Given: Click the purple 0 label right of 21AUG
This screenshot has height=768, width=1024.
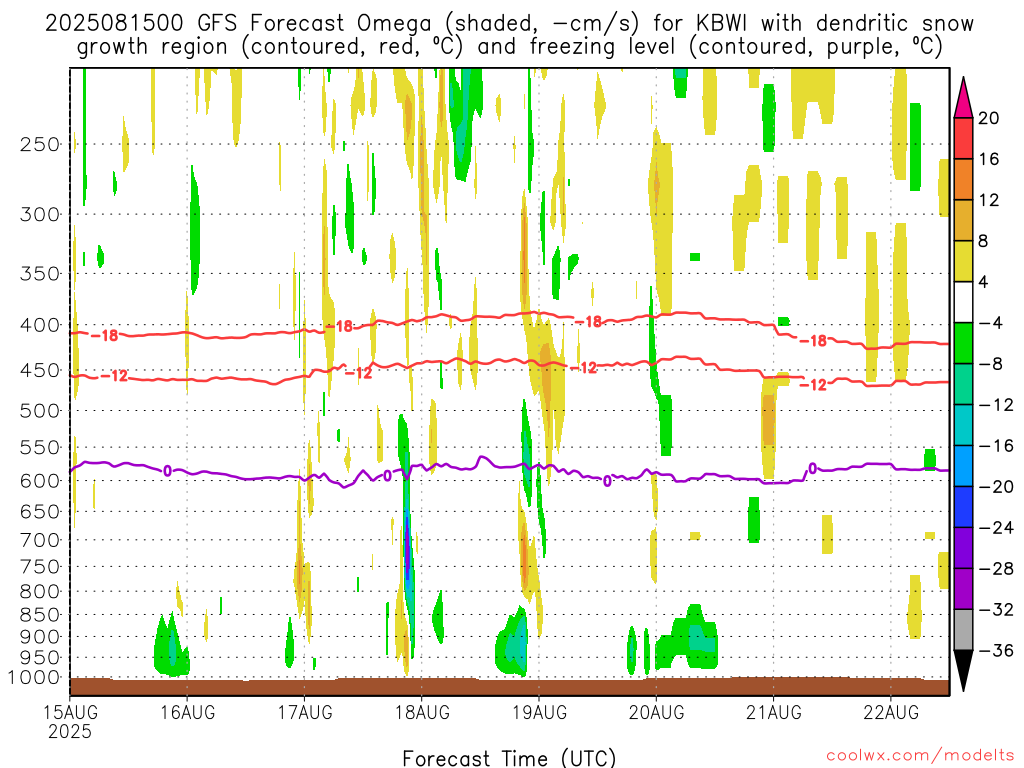Looking at the screenshot, I should click(812, 468).
